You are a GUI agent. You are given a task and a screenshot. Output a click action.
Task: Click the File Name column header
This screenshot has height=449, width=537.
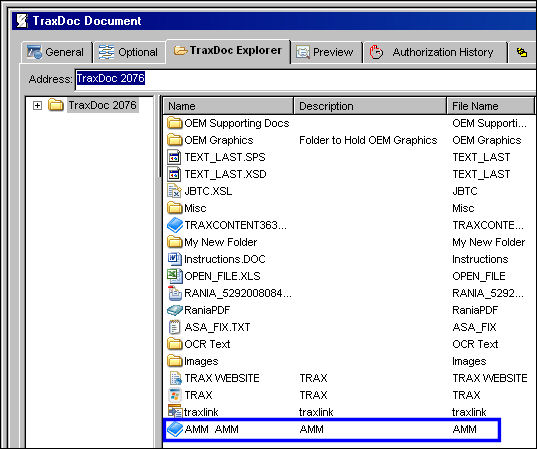coord(490,106)
